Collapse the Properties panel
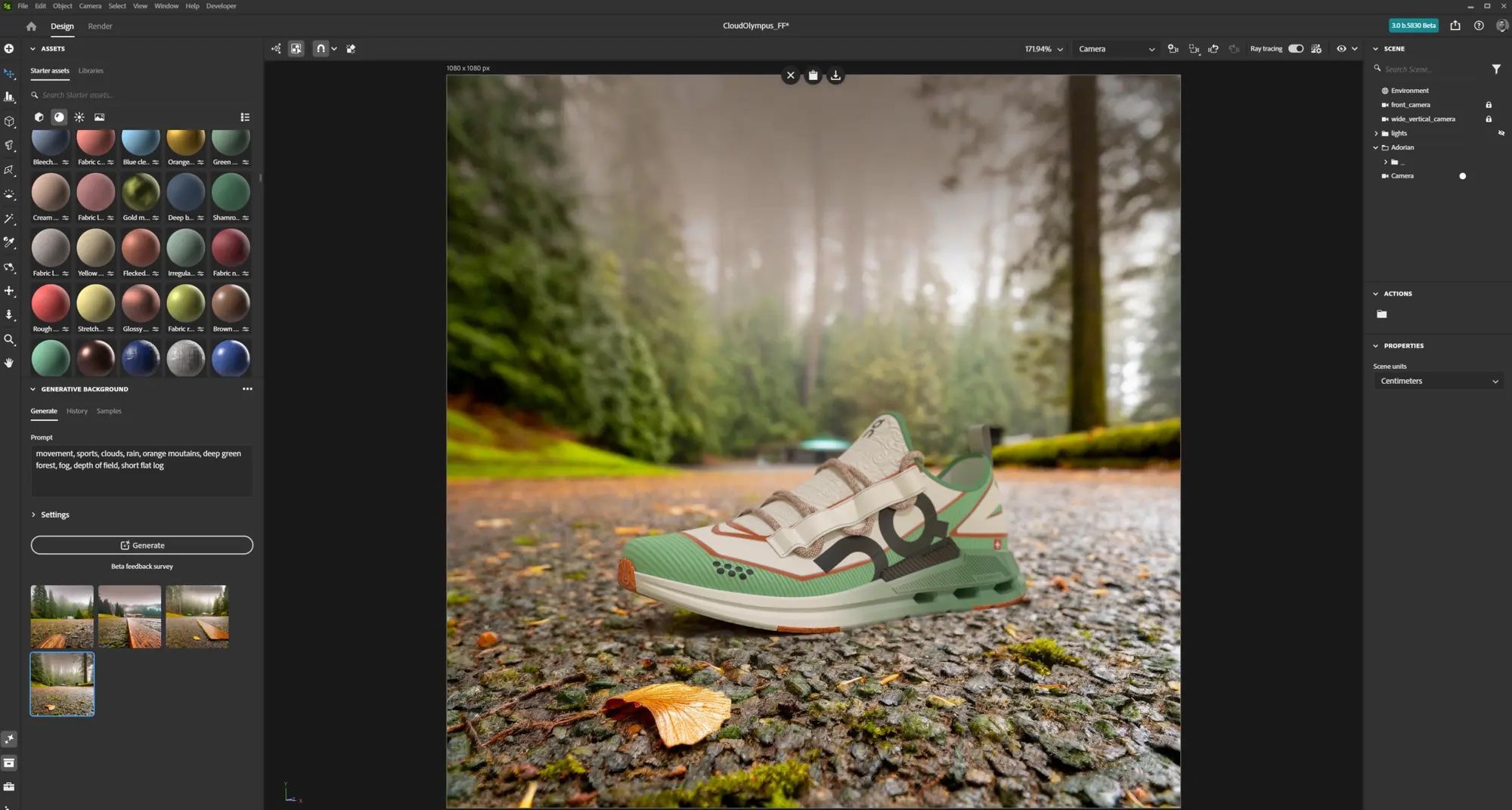The image size is (1512, 810). coord(1375,346)
